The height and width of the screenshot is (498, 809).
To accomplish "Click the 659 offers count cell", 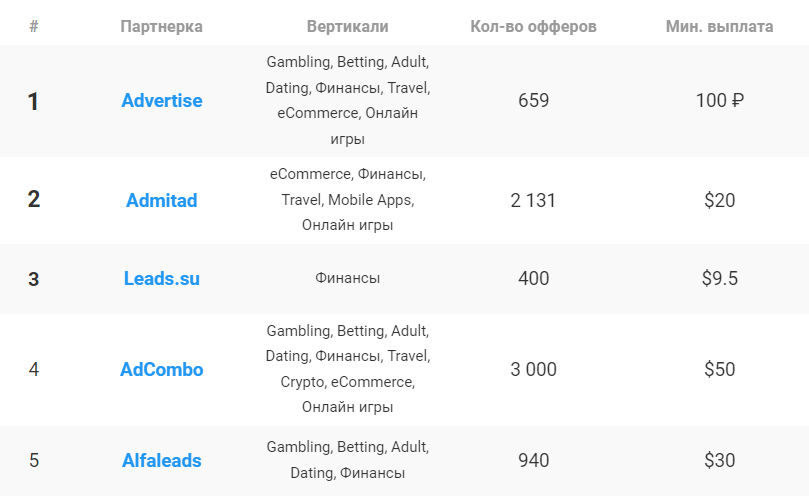I will pos(533,101).
